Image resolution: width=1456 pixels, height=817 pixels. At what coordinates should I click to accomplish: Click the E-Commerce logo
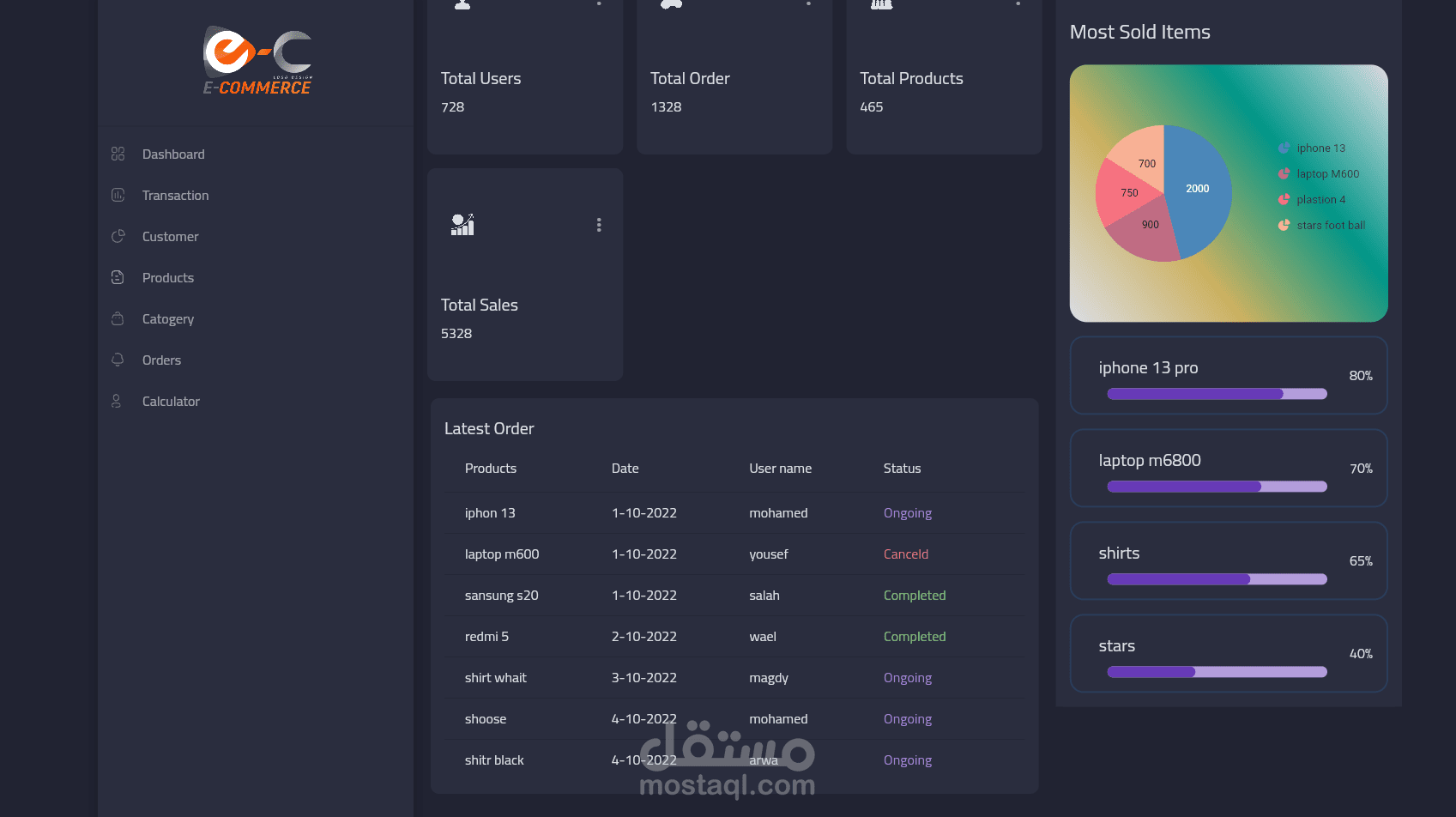point(257,60)
